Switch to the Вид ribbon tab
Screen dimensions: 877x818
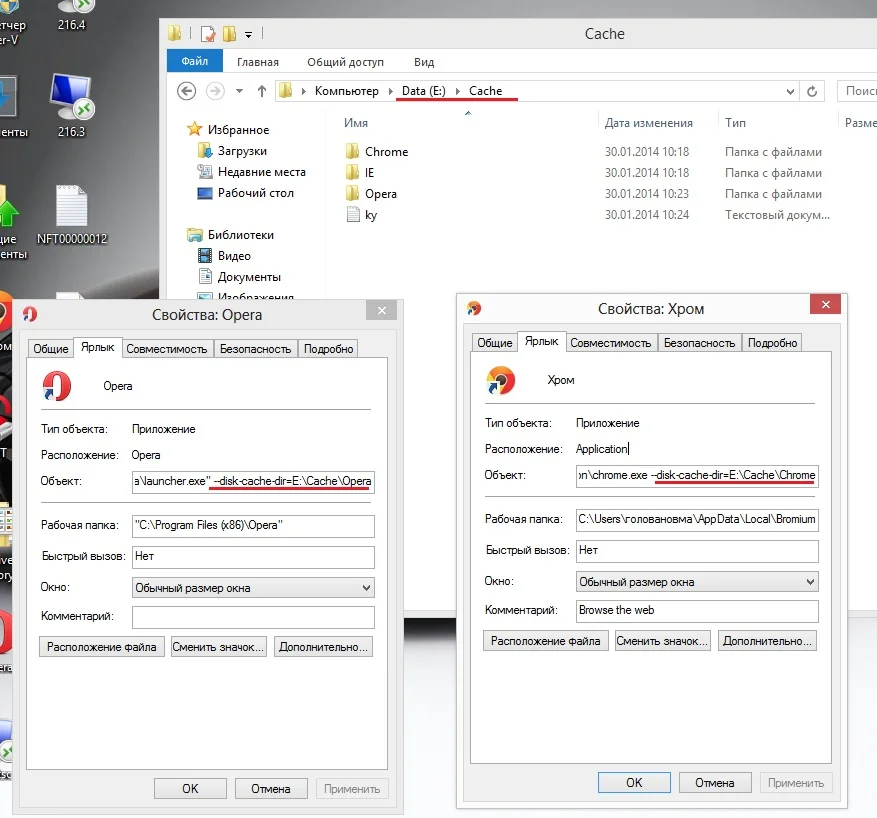[x=424, y=62]
